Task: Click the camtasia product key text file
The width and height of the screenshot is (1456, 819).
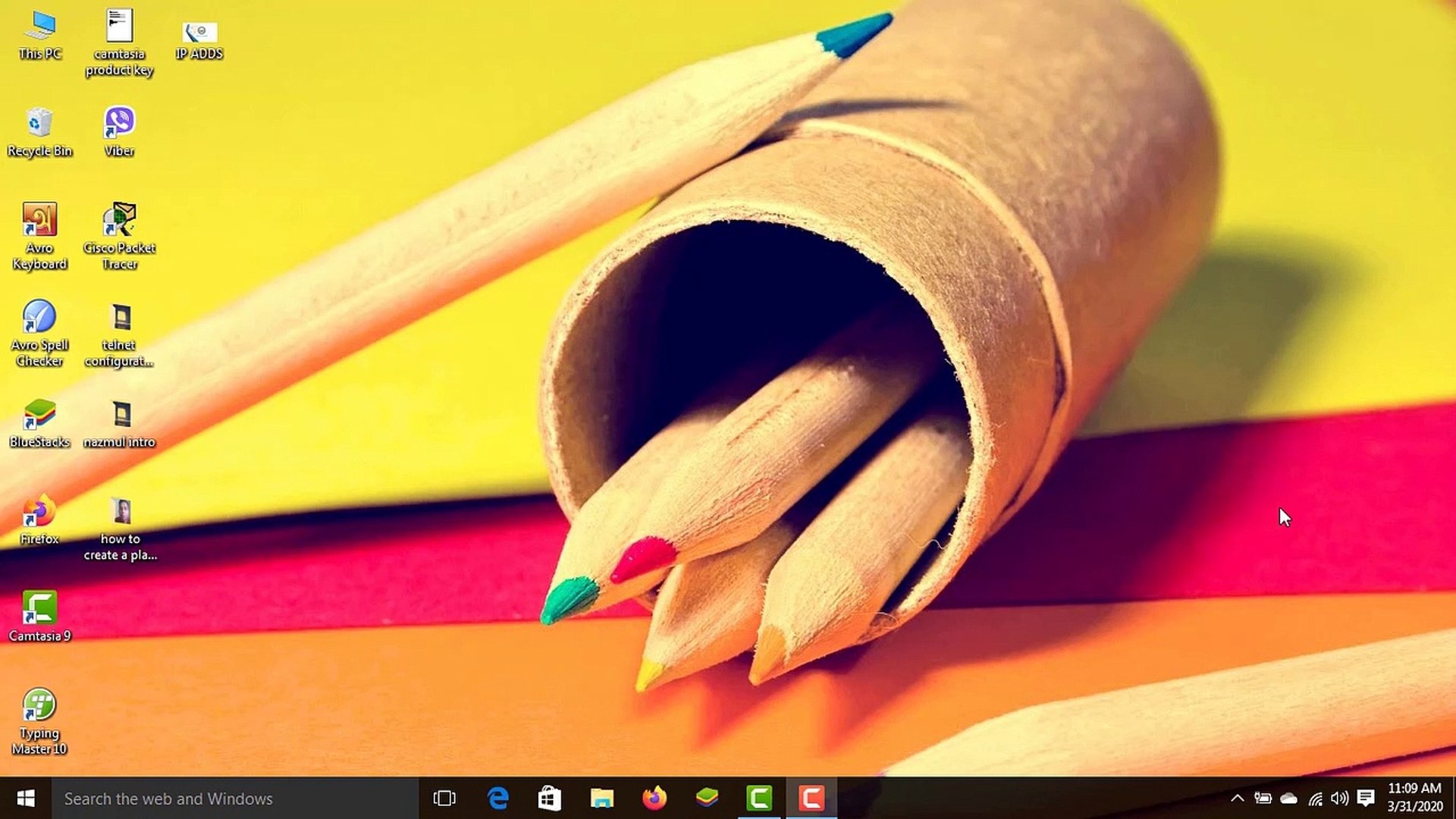Action: click(119, 27)
